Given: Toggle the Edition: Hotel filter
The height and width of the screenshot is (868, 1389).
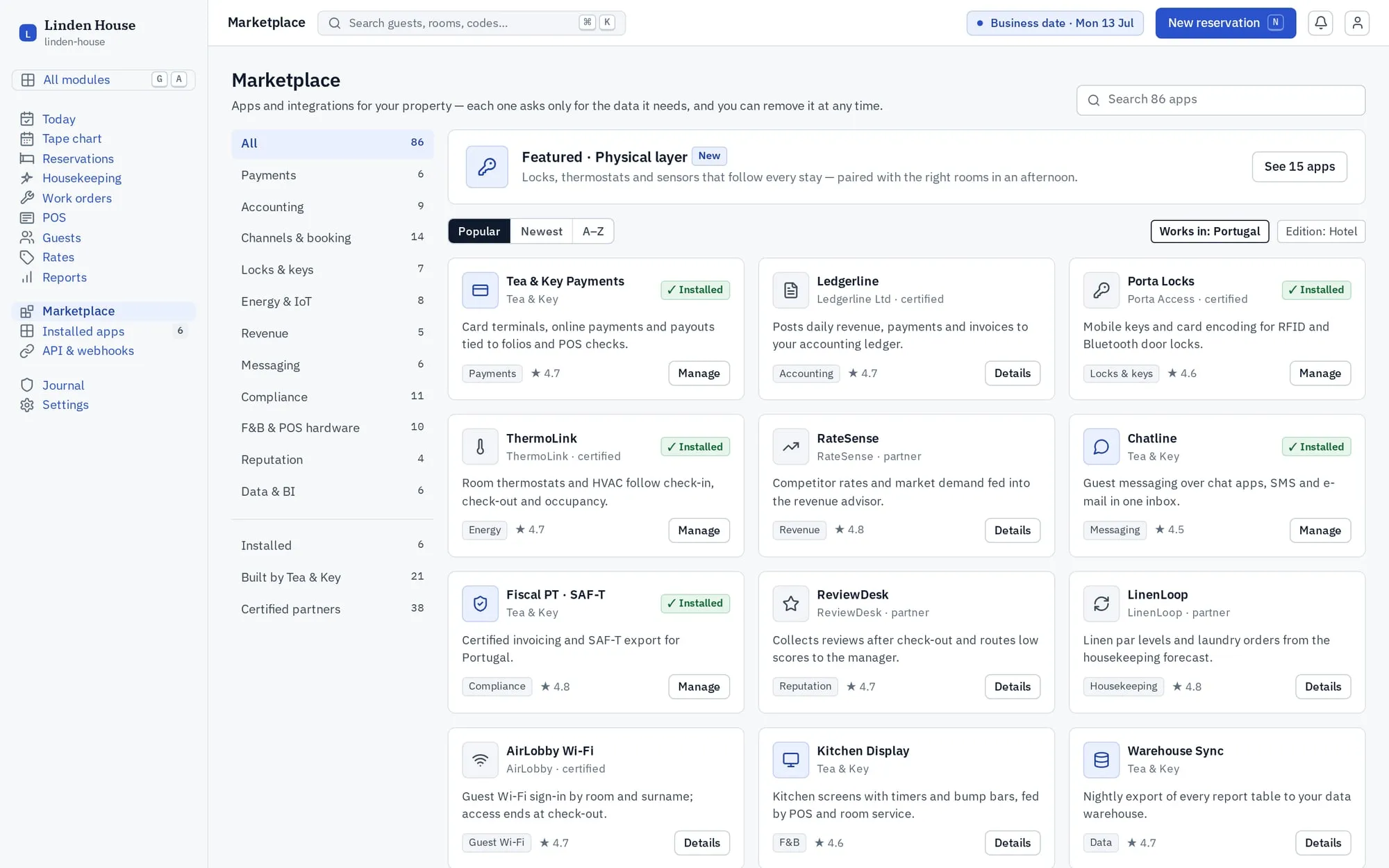Looking at the screenshot, I should click(1321, 231).
